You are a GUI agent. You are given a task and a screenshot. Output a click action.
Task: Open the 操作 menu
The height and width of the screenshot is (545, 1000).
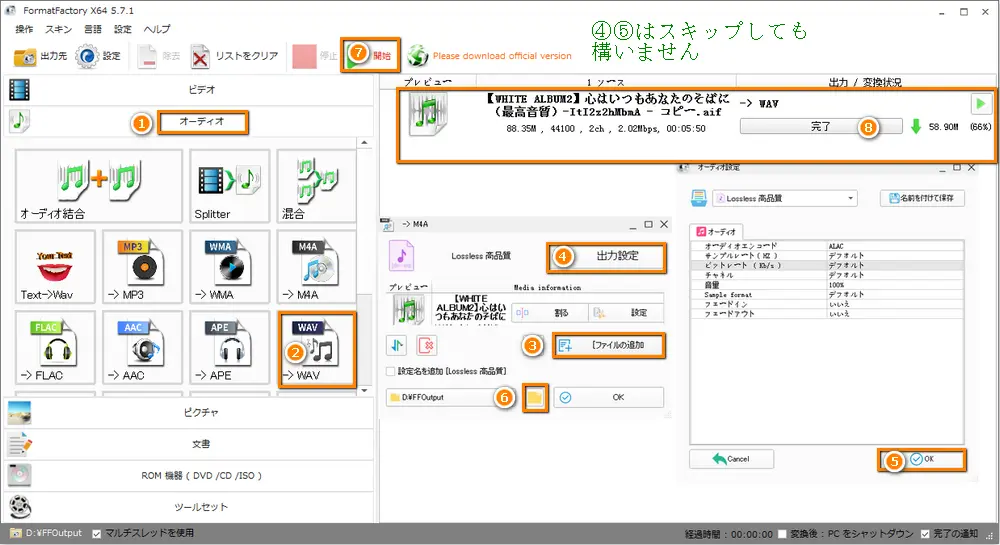[24, 29]
